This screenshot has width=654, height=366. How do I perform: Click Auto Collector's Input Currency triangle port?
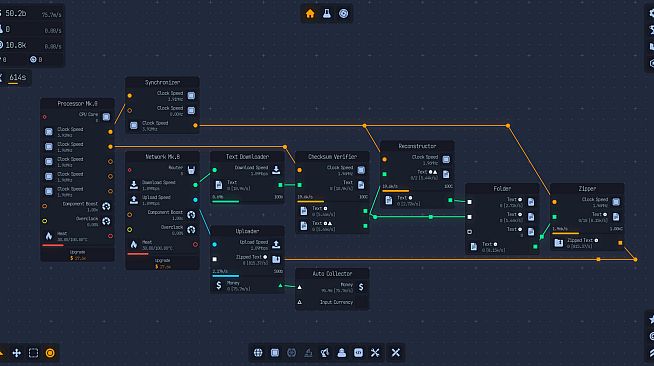[299, 302]
